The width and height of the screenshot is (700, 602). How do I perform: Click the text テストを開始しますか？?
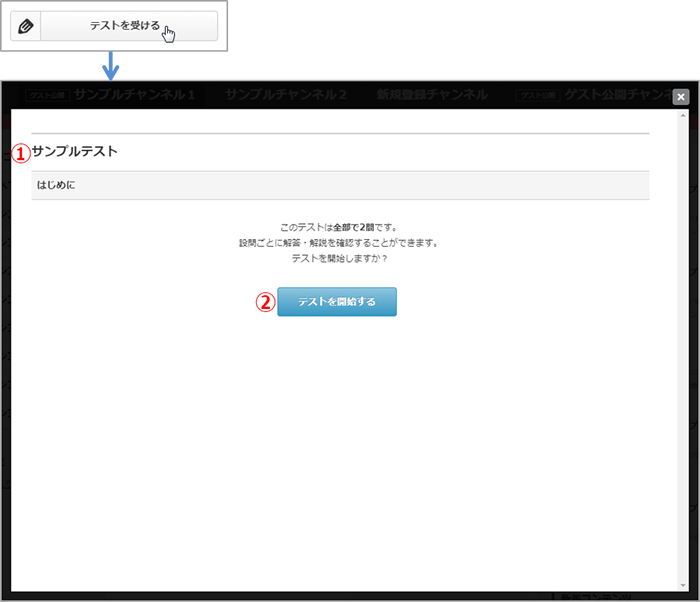click(339, 258)
